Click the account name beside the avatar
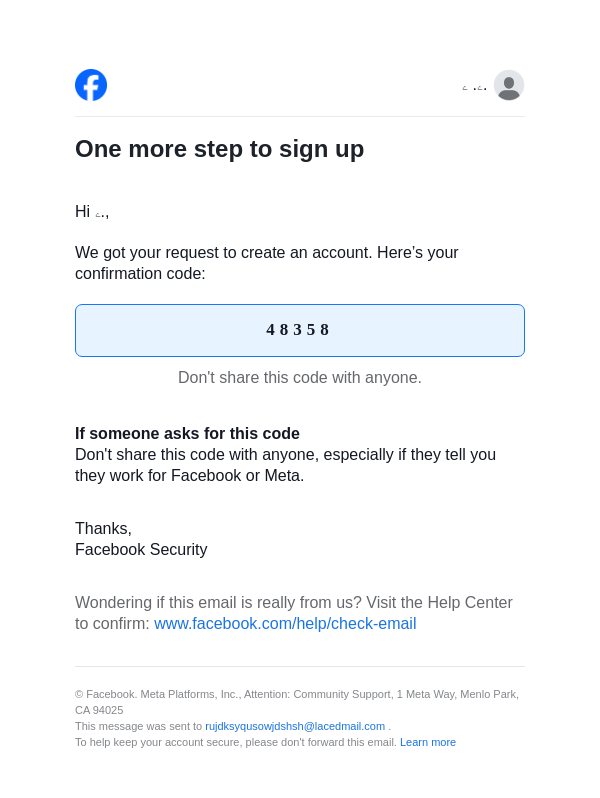Image resolution: width=600 pixels, height=798 pixels. point(475,87)
